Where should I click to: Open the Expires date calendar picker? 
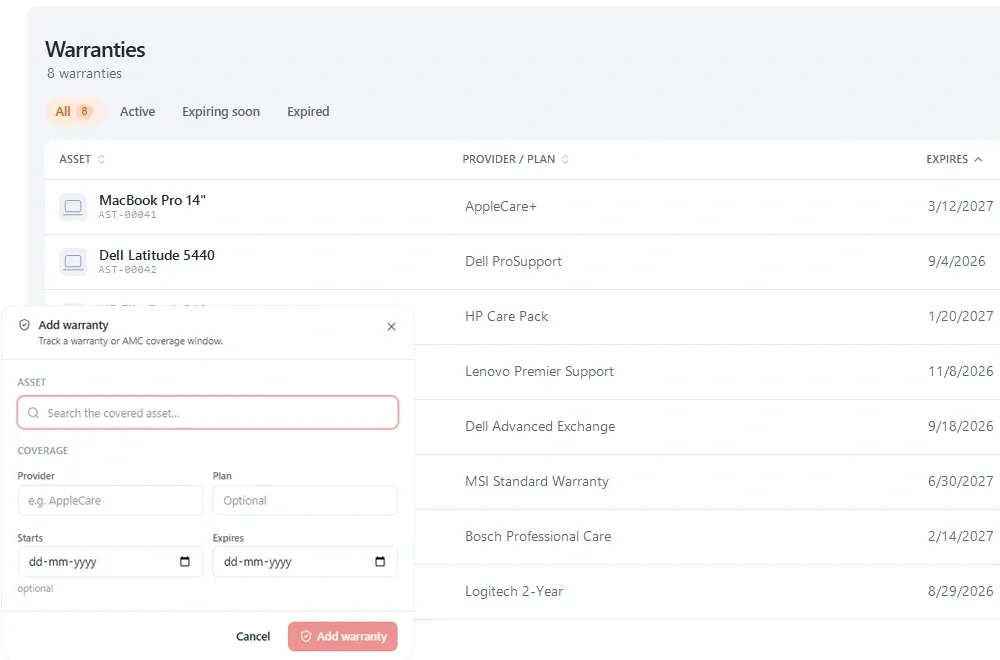pos(380,562)
